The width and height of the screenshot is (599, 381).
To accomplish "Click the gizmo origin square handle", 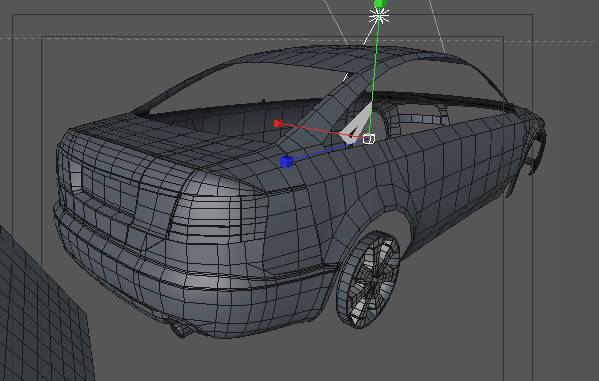I will pos(368,139).
